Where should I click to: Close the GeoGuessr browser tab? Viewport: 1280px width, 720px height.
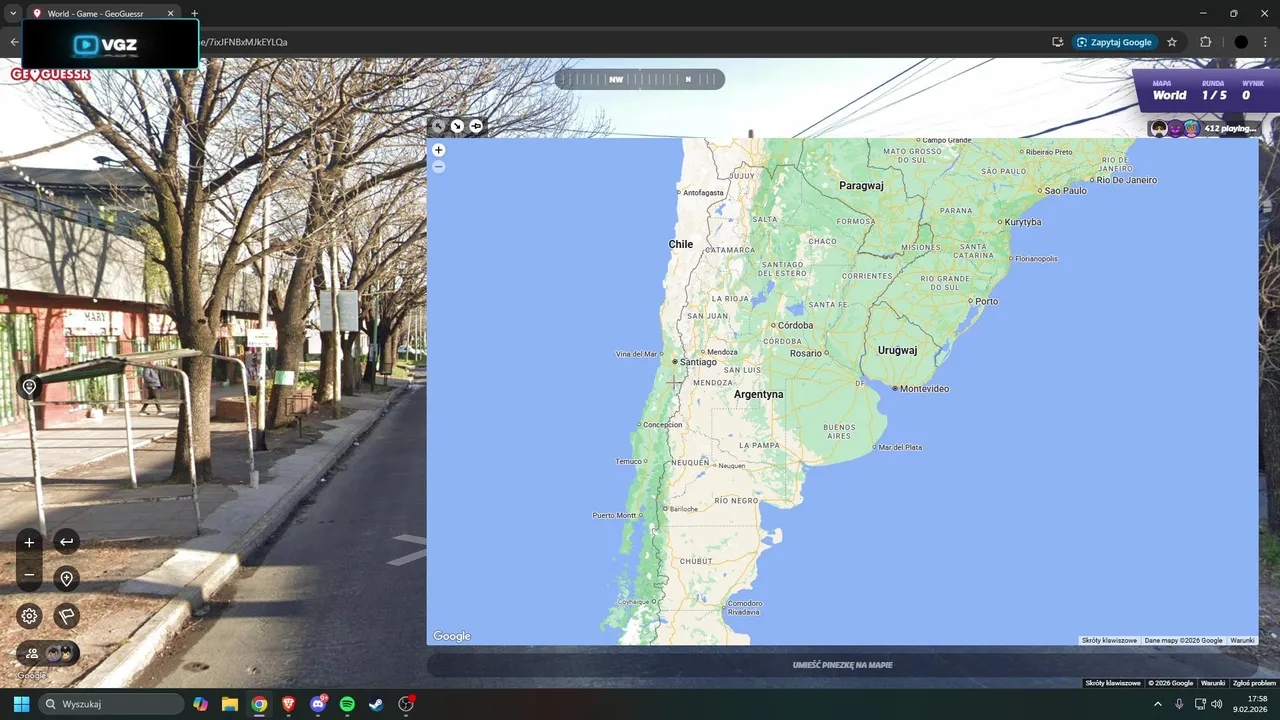pos(170,14)
